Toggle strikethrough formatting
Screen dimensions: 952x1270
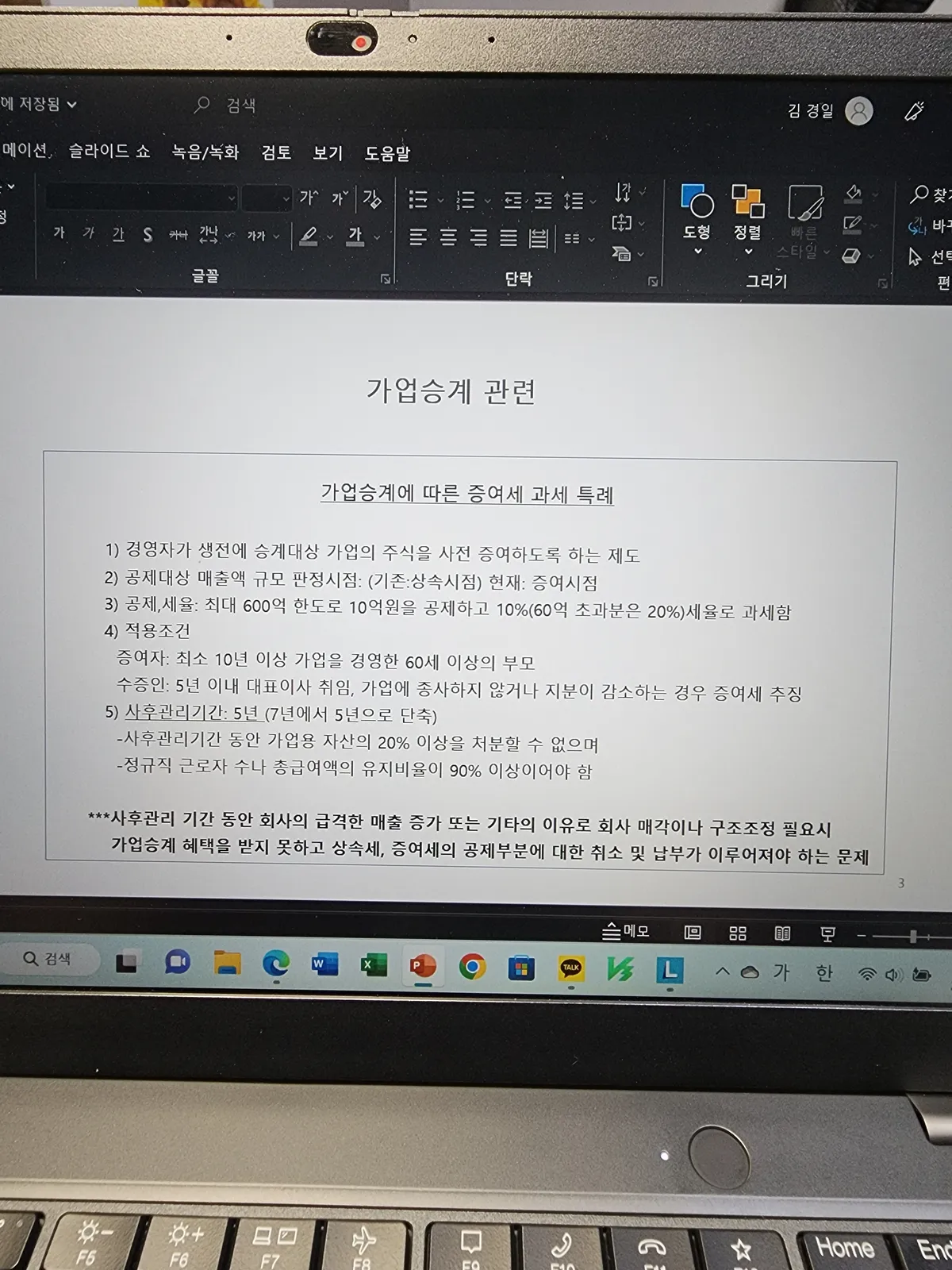178,235
